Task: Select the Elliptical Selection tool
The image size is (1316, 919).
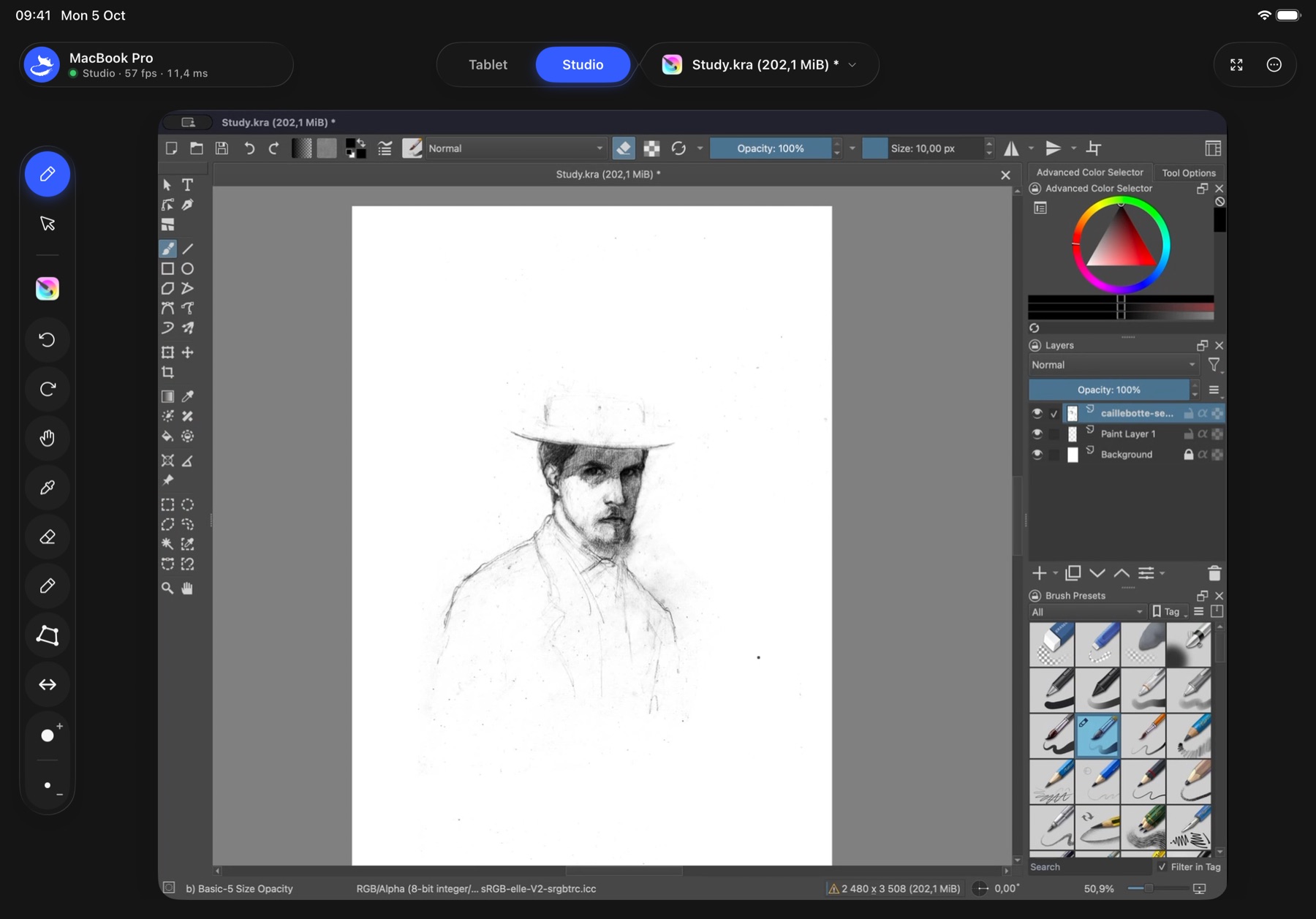Action: pos(188,504)
